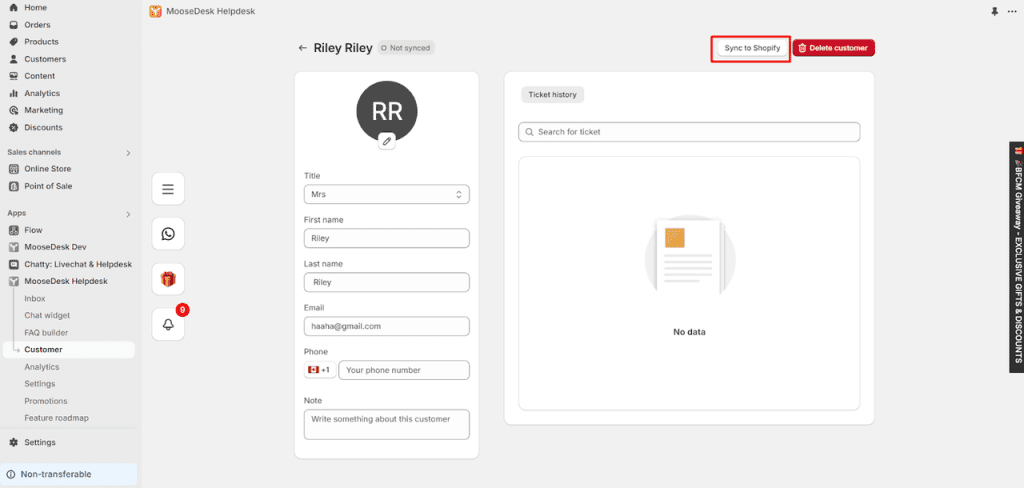The width and height of the screenshot is (1024, 488).
Task: Click the phone number input
Action: point(404,370)
